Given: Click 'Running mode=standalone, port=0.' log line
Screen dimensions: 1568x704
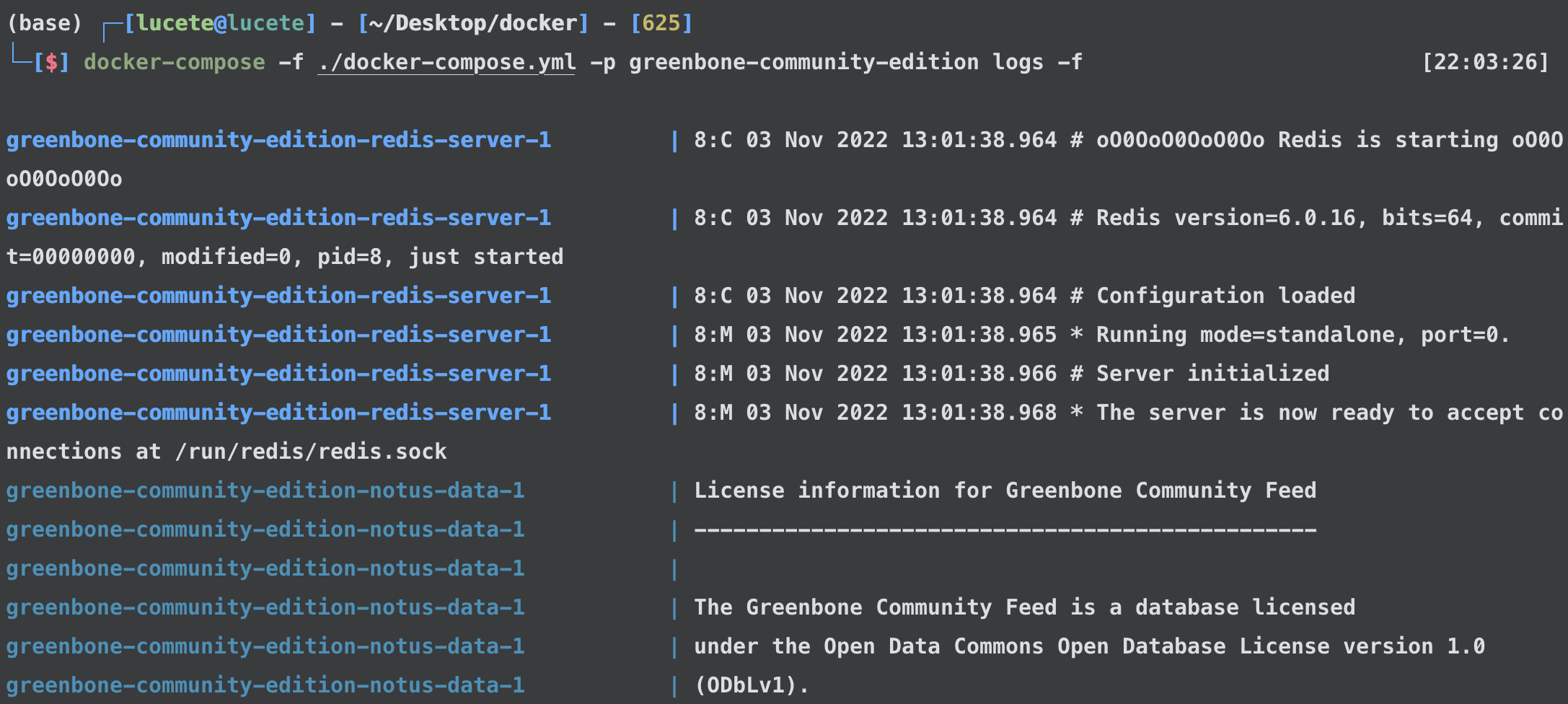Looking at the screenshot, I should pyautogui.click(x=1303, y=335).
